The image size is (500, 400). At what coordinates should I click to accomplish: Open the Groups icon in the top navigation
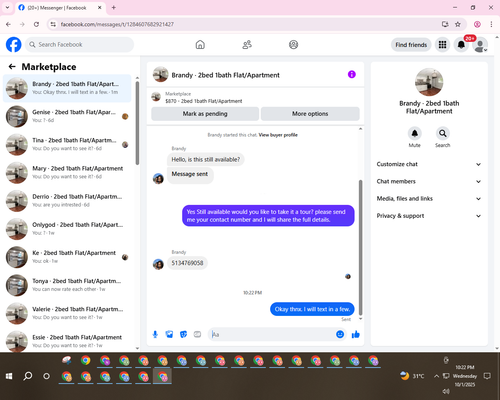[293, 45]
